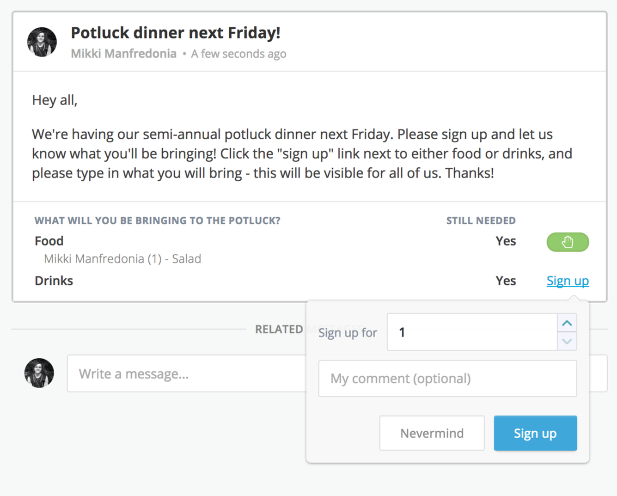Click the "A few seconds ago" timestamp
The height and width of the screenshot is (496, 617).
(239, 54)
